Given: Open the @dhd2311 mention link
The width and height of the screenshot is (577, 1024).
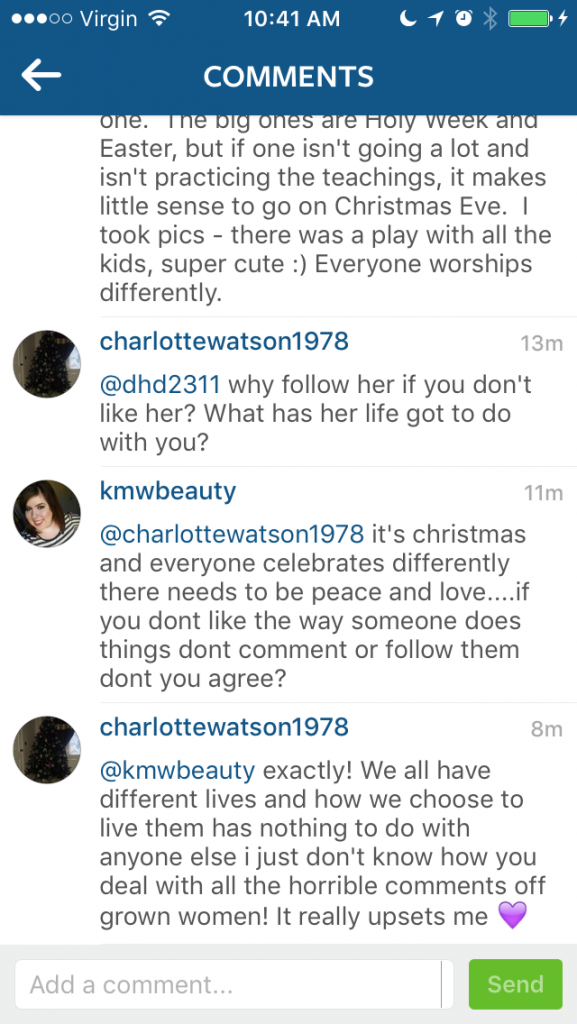Looking at the screenshot, I should tap(160, 385).
